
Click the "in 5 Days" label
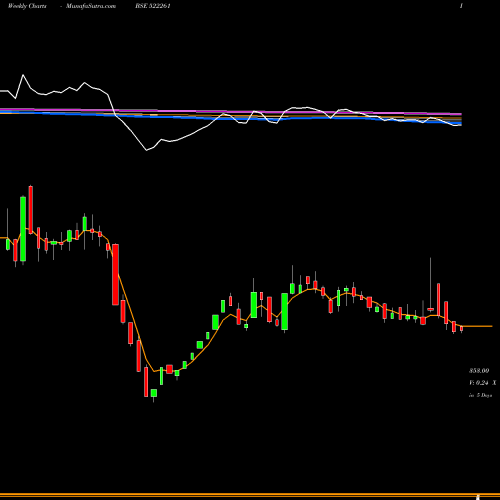point(480,395)
